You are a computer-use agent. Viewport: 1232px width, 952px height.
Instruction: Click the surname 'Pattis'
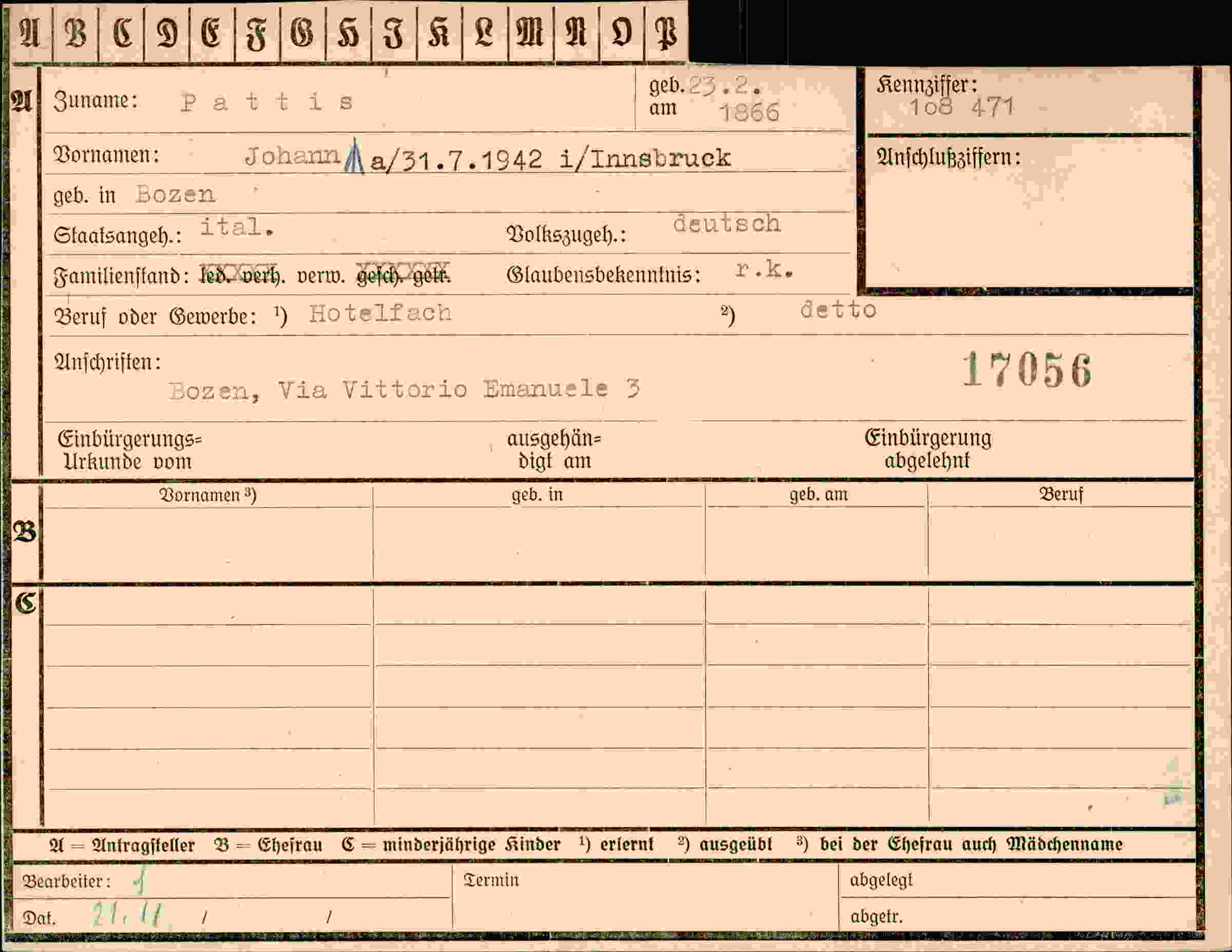(x=267, y=102)
